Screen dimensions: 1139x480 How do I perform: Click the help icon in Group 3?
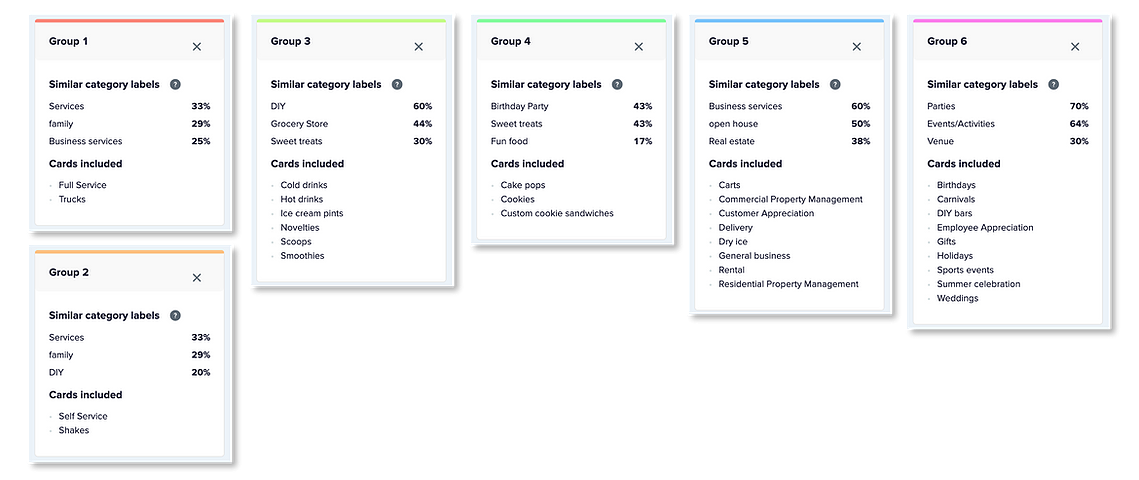397,84
